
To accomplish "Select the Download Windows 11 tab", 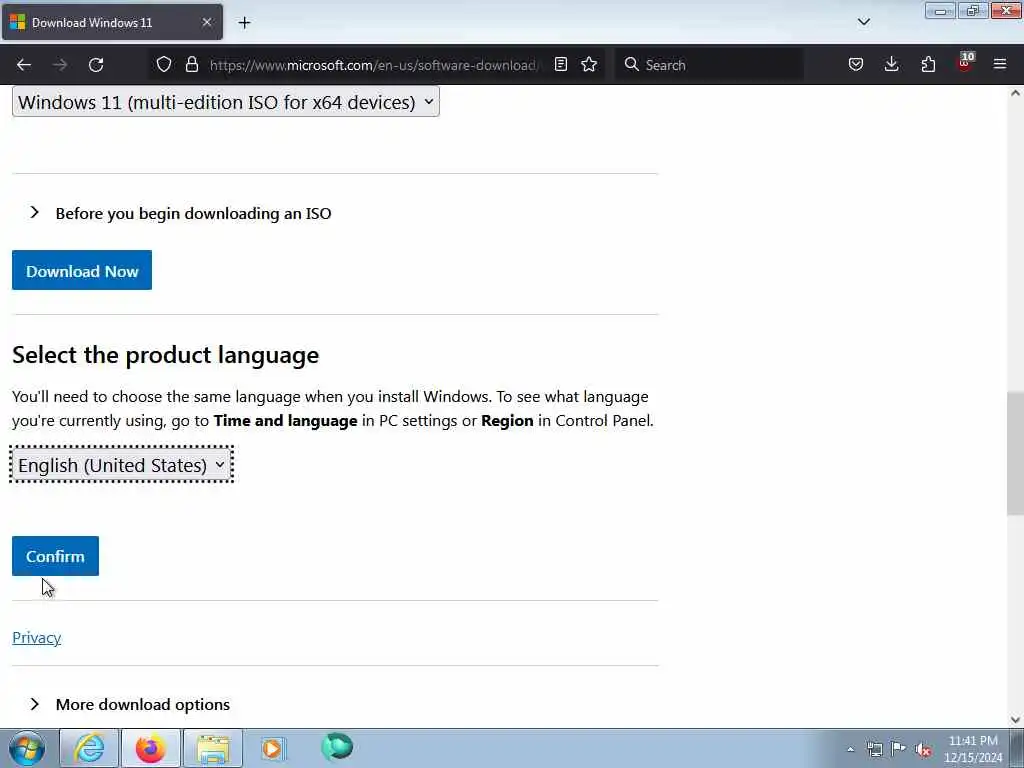I will coord(112,22).
